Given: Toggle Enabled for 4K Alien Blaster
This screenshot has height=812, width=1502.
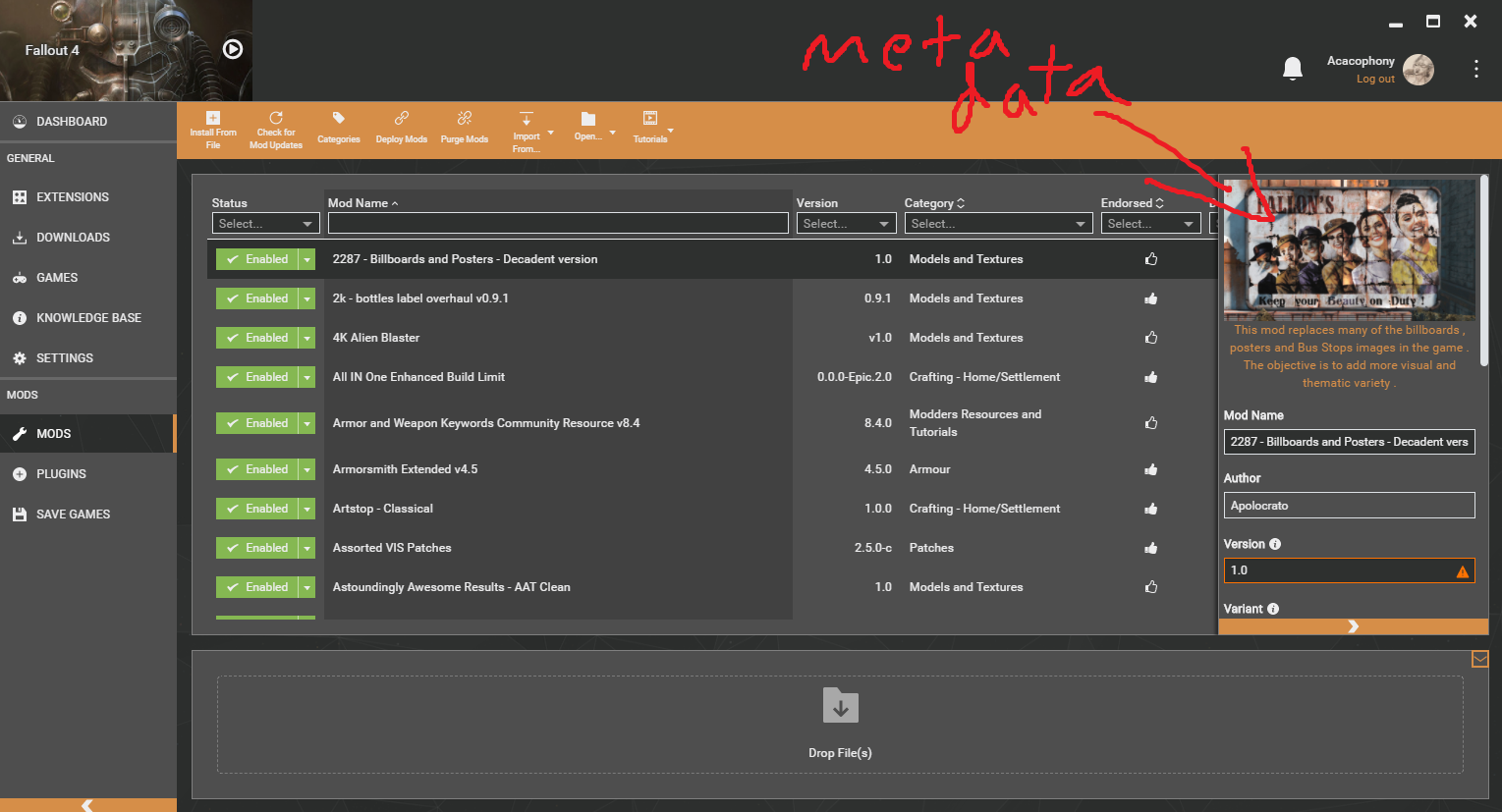Looking at the screenshot, I should (257, 338).
